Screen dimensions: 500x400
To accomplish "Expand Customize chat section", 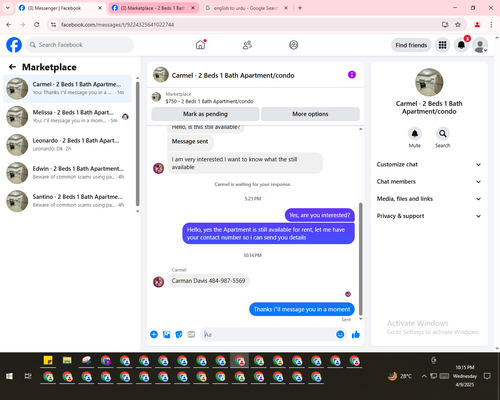I will (429, 164).
